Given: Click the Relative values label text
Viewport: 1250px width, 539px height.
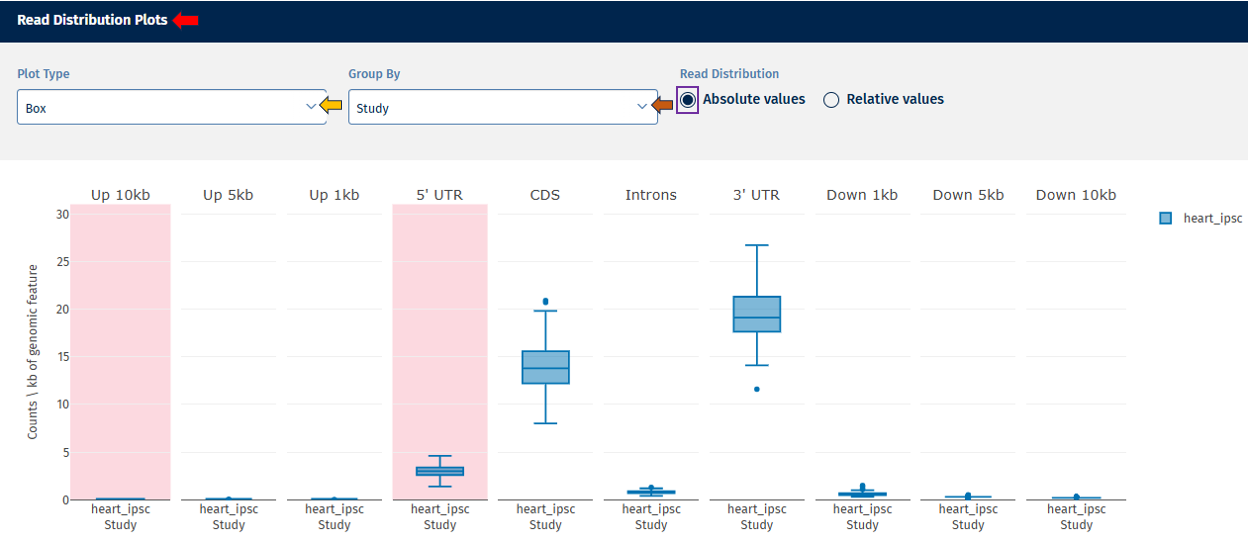Looking at the screenshot, I should click(x=895, y=100).
